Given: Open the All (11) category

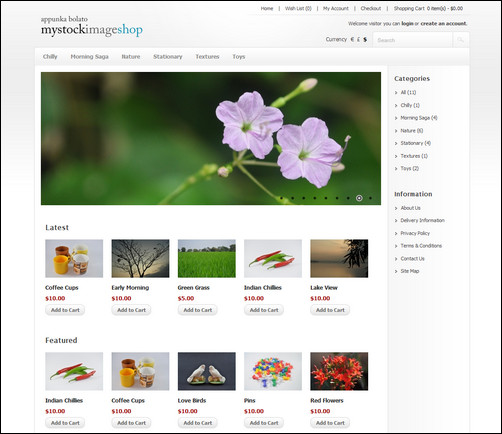Looking at the screenshot, I should point(408,92).
